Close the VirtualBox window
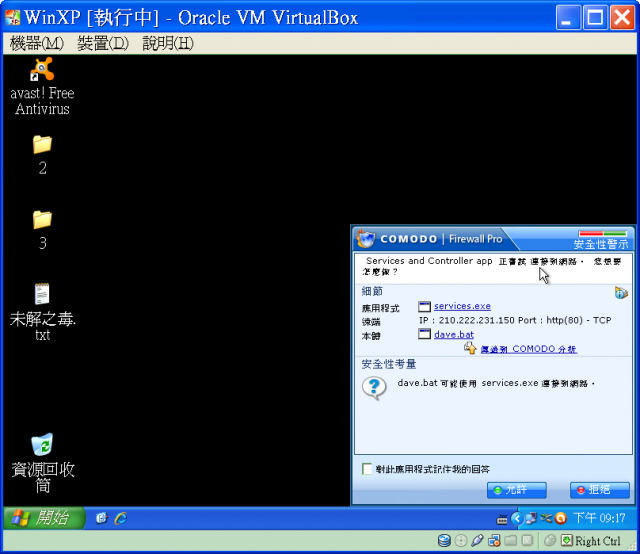 622,18
